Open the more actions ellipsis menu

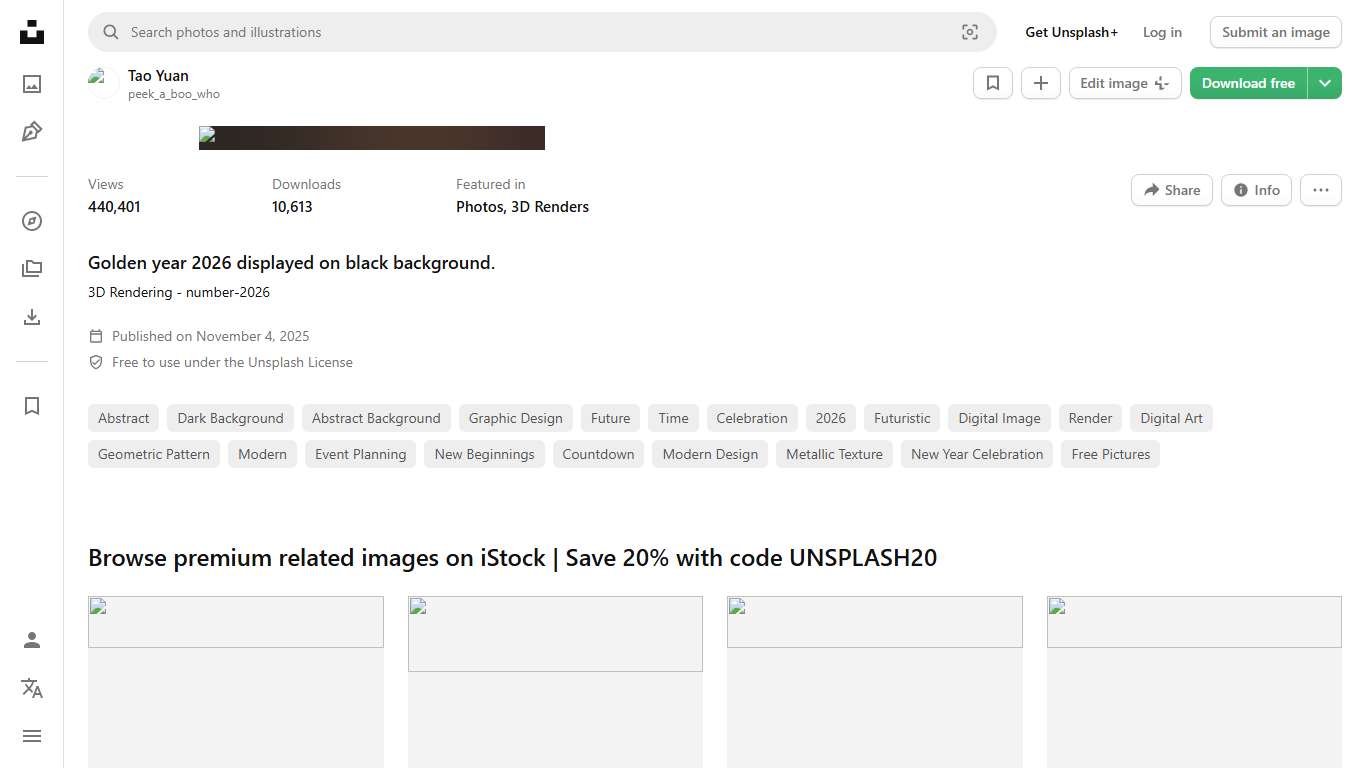(1320, 190)
